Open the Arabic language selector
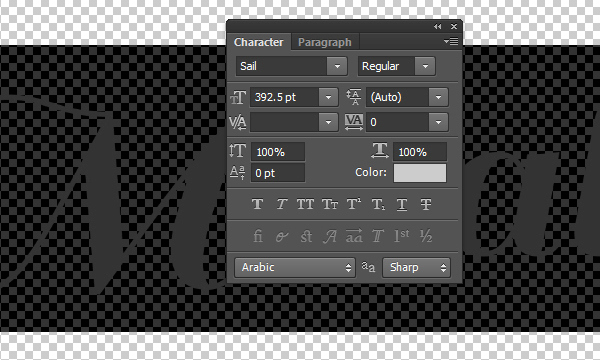Viewport: 600px width, 360px height. pos(295,267)
